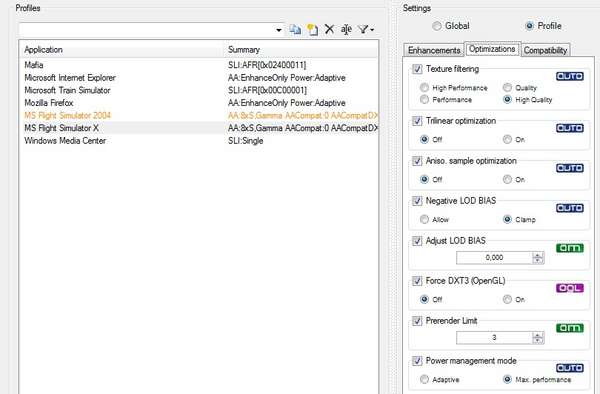Click summary SLI:AFR[0x02400011]
Image resolution: width=600 pixels, height=394 pixels.
[x=267, y=65]
